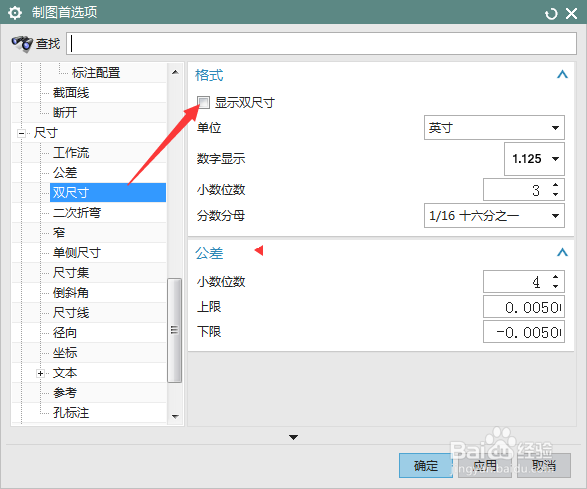Collapse the 公差 section
The height and width of the screenshot is (489, 587).
click(562, 252)
